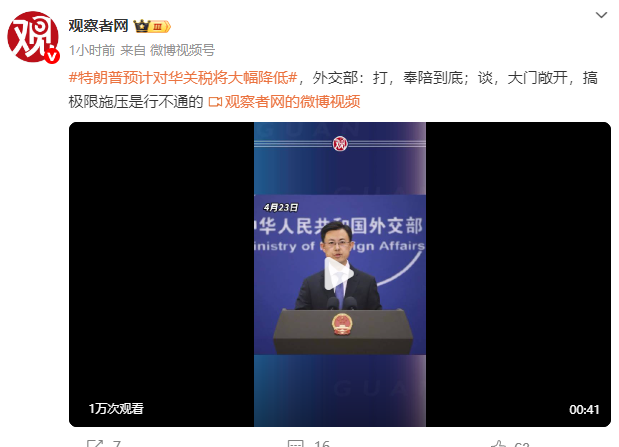This screenshot has width=619, height=447.
Task: Click the spokesperson video thumbnail podium
Action: [343, 331]
